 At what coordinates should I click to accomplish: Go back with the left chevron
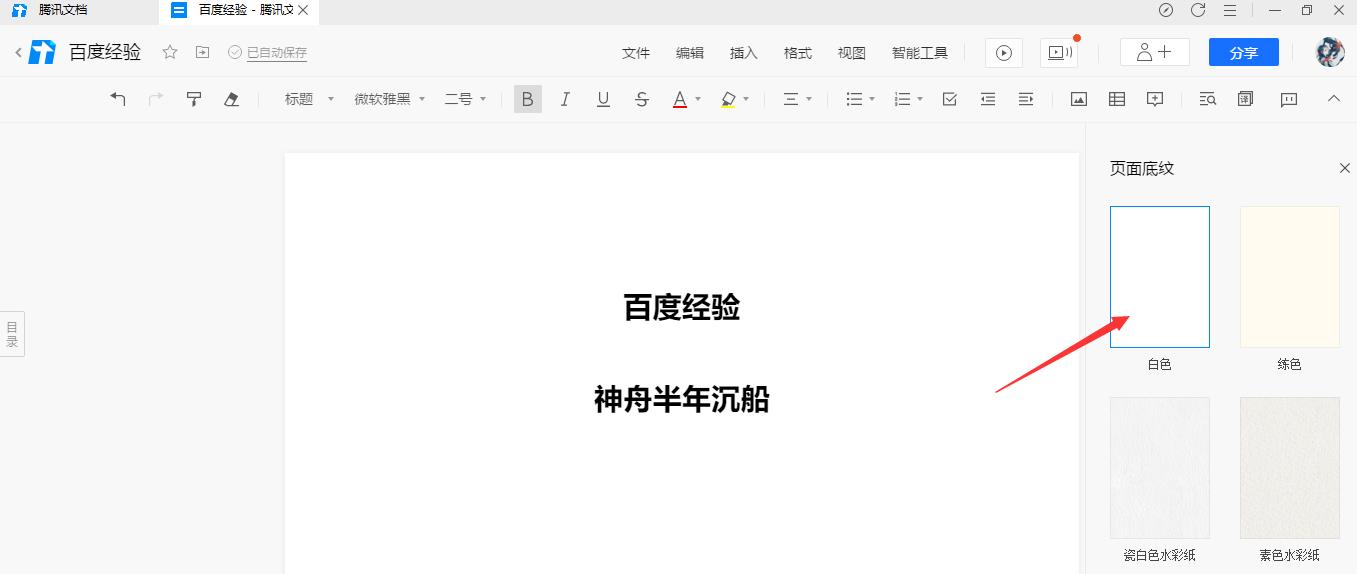click(18, 52)
